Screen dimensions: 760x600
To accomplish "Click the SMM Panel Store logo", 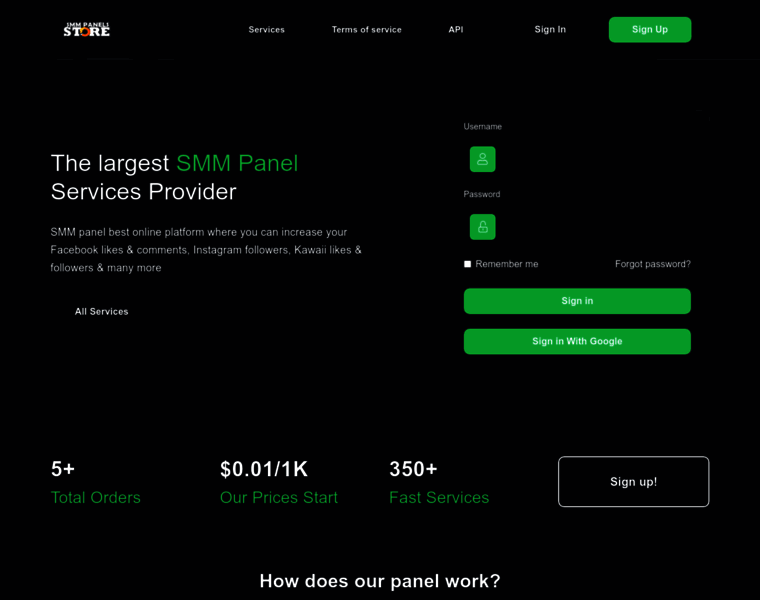I will 87,29.
